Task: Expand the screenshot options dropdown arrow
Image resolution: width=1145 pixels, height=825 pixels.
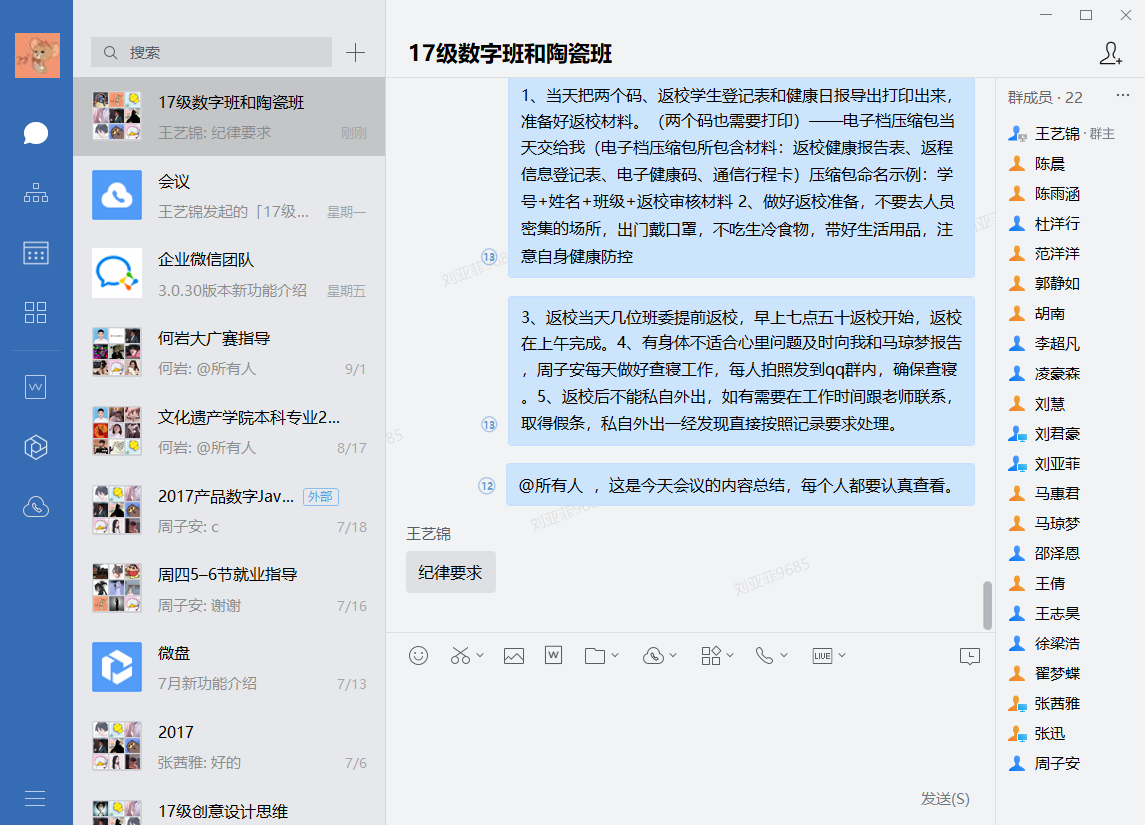Action: pos(480,656)
